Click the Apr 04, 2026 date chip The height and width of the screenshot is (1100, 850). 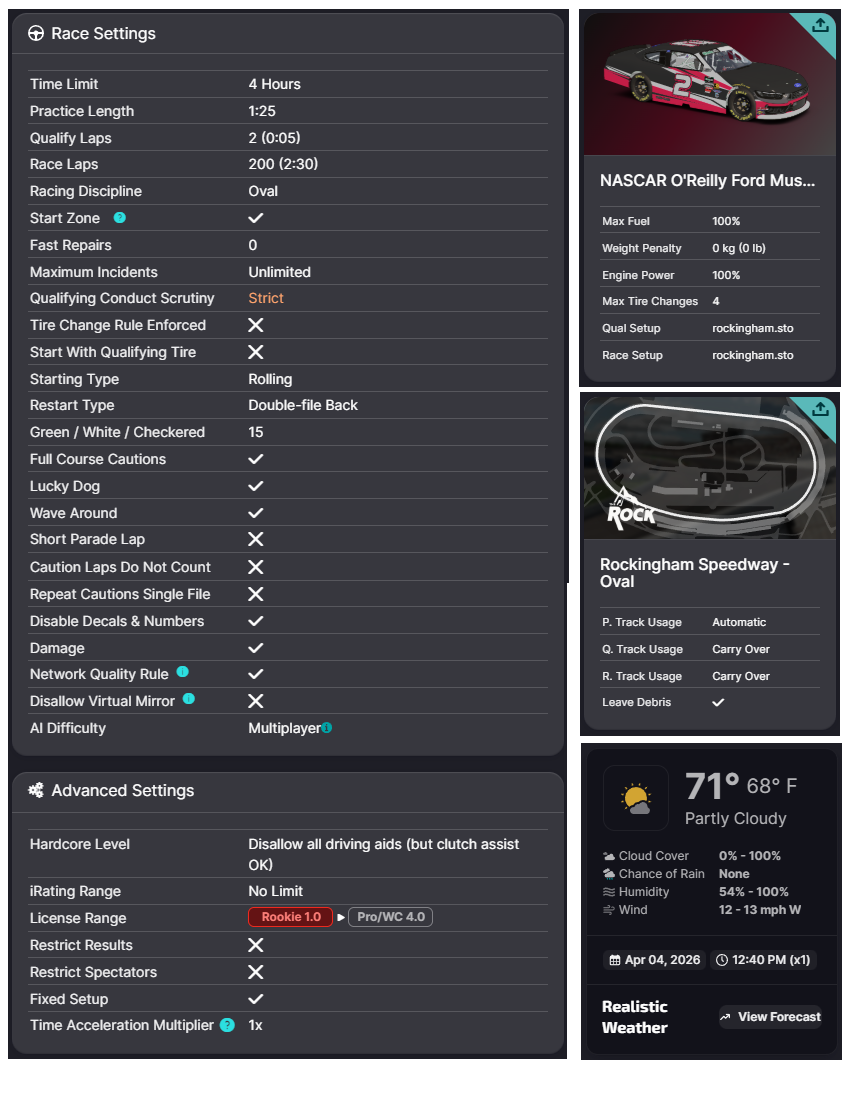(x=655, y=960)
